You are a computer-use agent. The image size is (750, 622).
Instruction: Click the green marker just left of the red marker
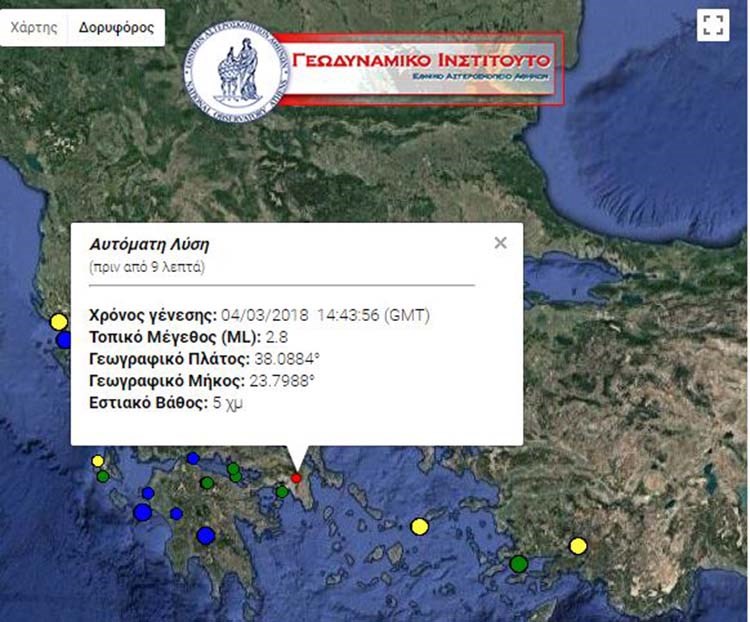point(282,491)
